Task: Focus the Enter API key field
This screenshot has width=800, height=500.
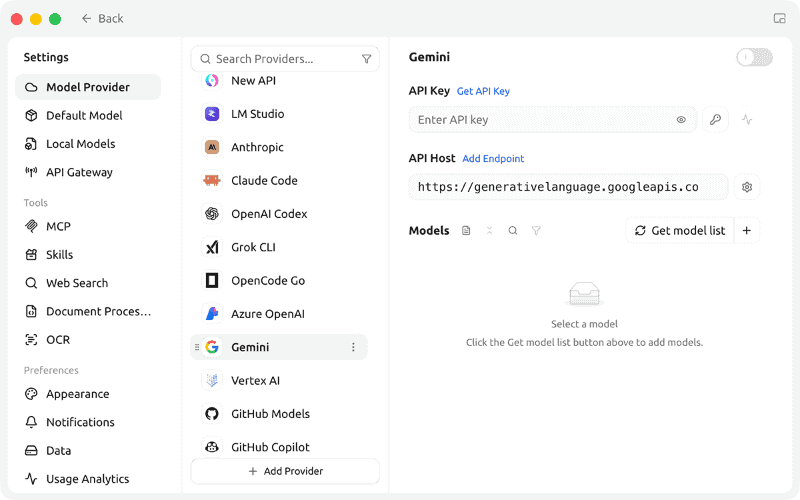Action: pos(553,120)
